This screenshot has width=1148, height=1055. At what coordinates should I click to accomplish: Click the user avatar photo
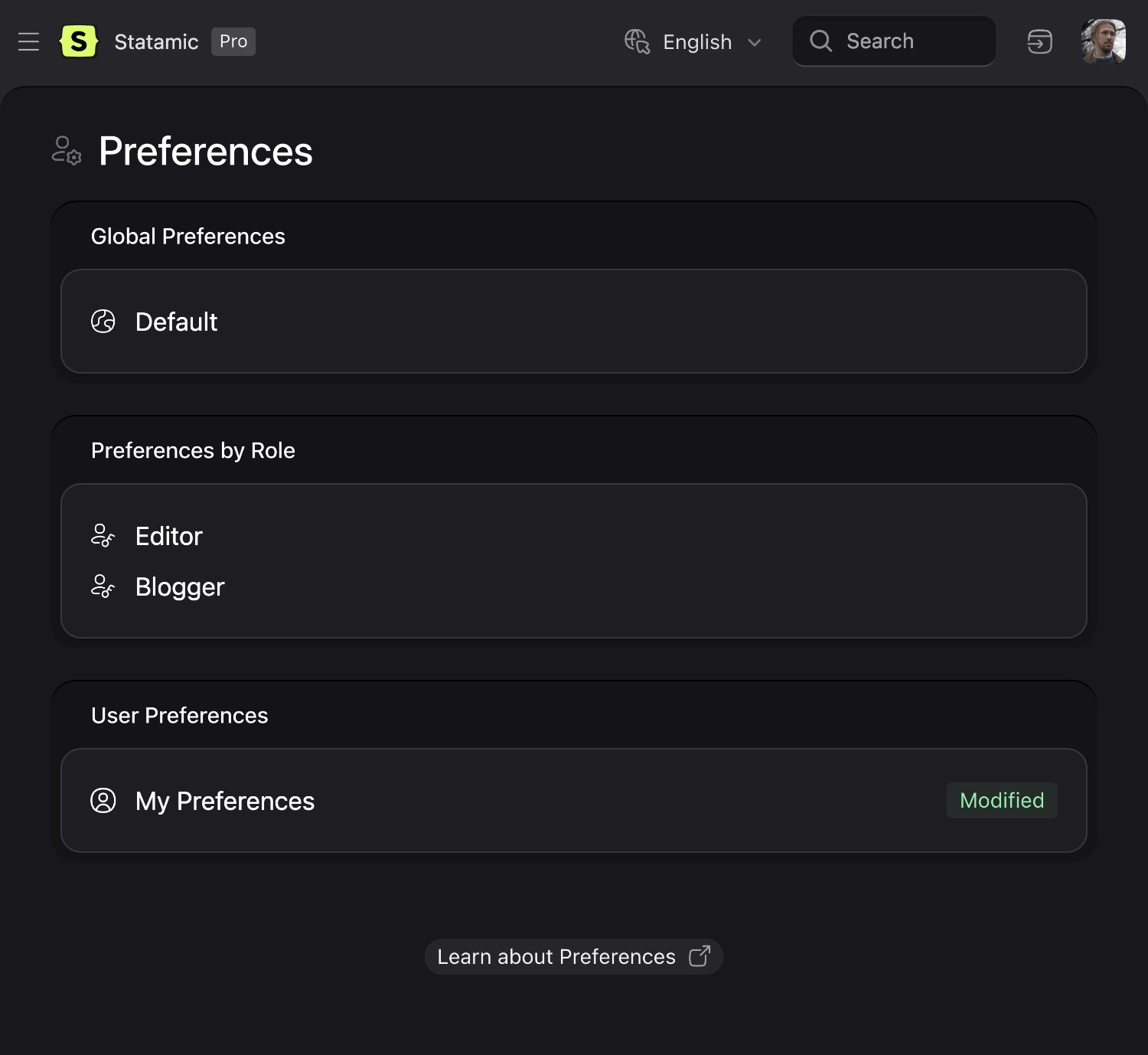pyautogui.click(x=1103, y=41)
